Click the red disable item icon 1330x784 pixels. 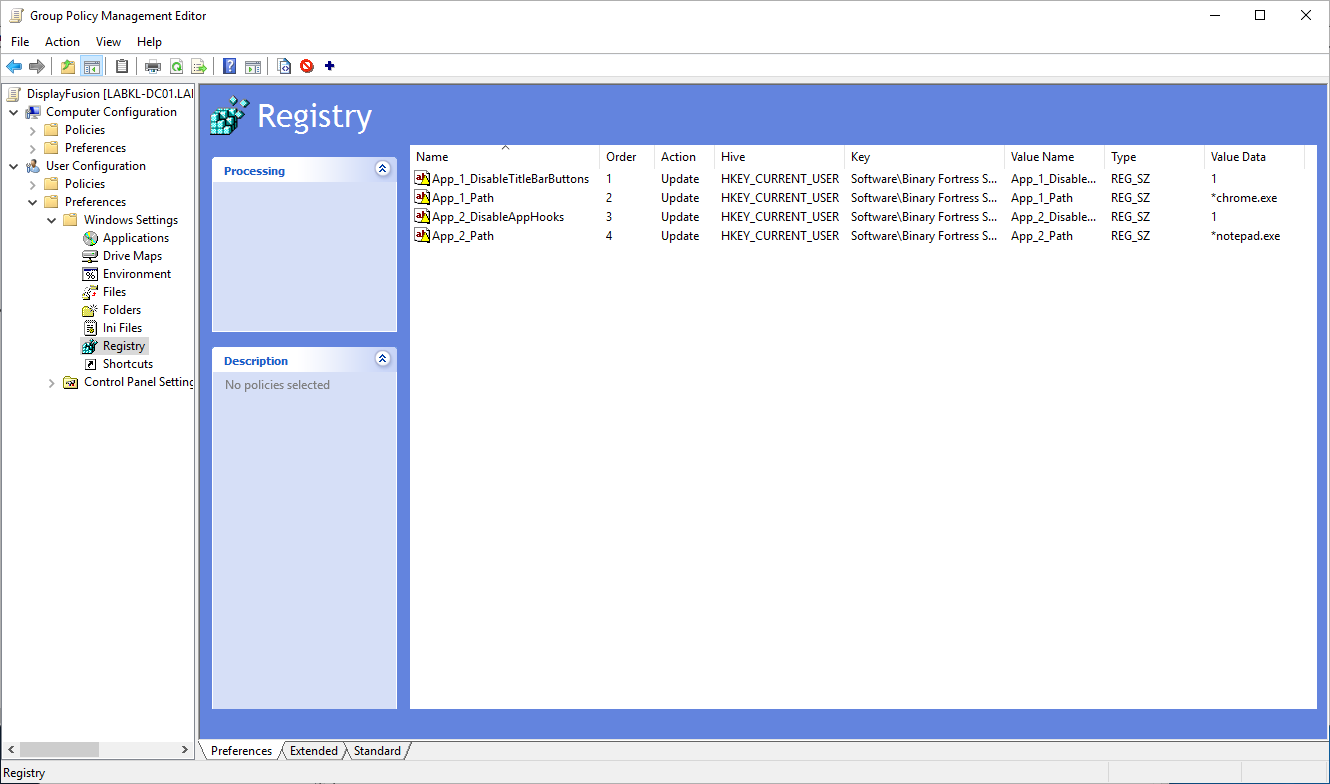[x=307, y=67]
